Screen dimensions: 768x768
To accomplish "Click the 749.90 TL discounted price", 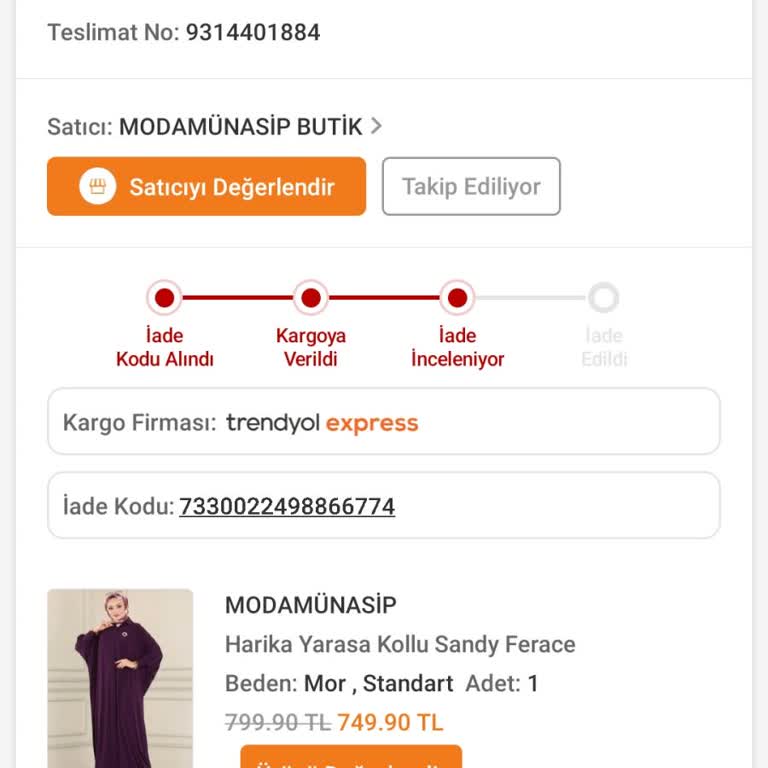I will pyautogui.click(x=390, y=722).
